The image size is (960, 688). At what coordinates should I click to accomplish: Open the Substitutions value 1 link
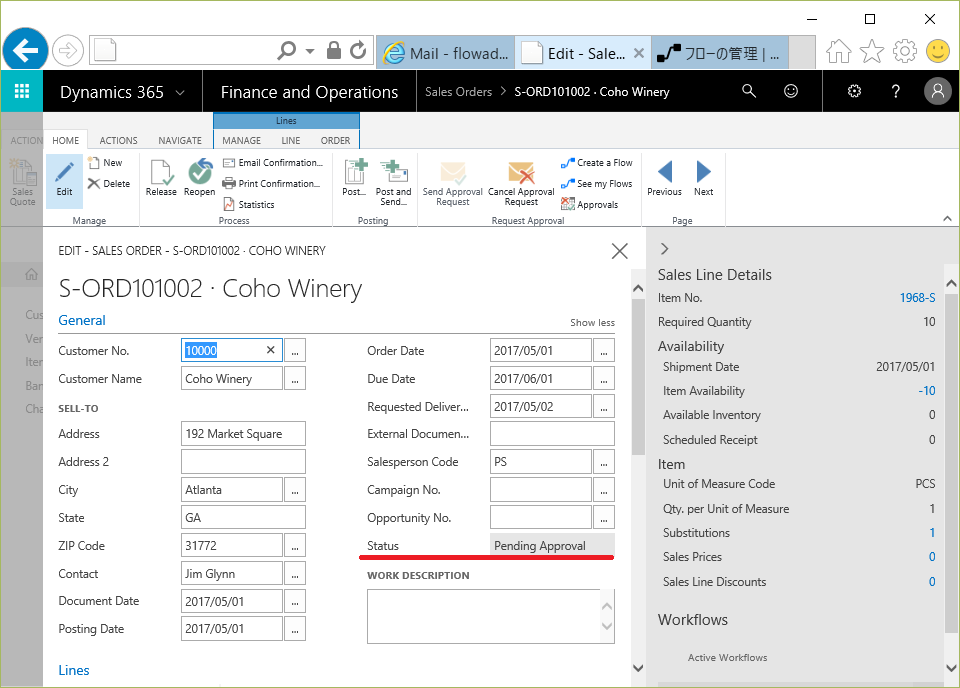tap(932, 533)
